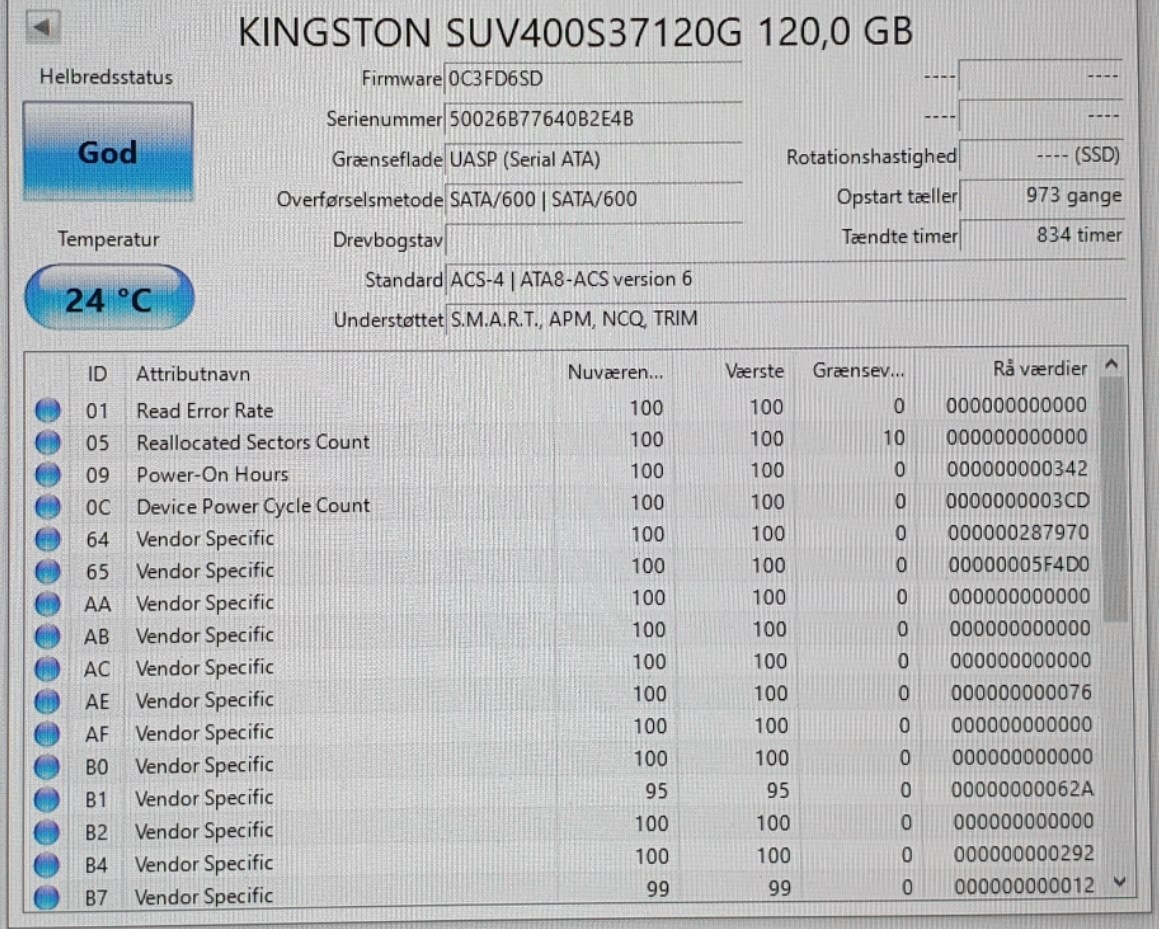The width and height of the screenshot is (1159, 929).
Task: Click the Helbredsstatus label
Action: click(x=106, y=77)
